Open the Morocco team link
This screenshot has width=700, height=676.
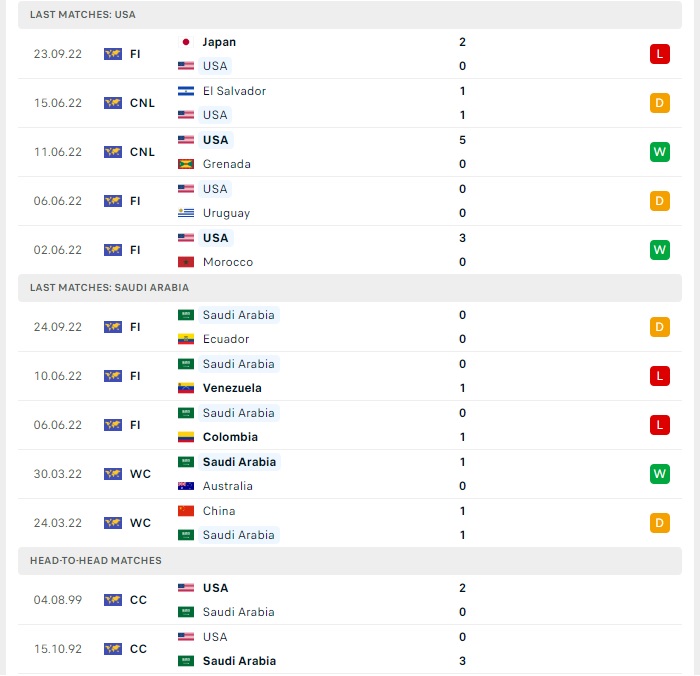tap(228, 262)
